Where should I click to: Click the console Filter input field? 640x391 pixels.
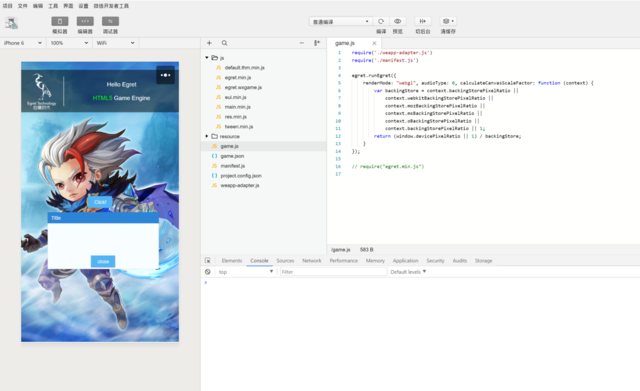(x=333, y=272)
